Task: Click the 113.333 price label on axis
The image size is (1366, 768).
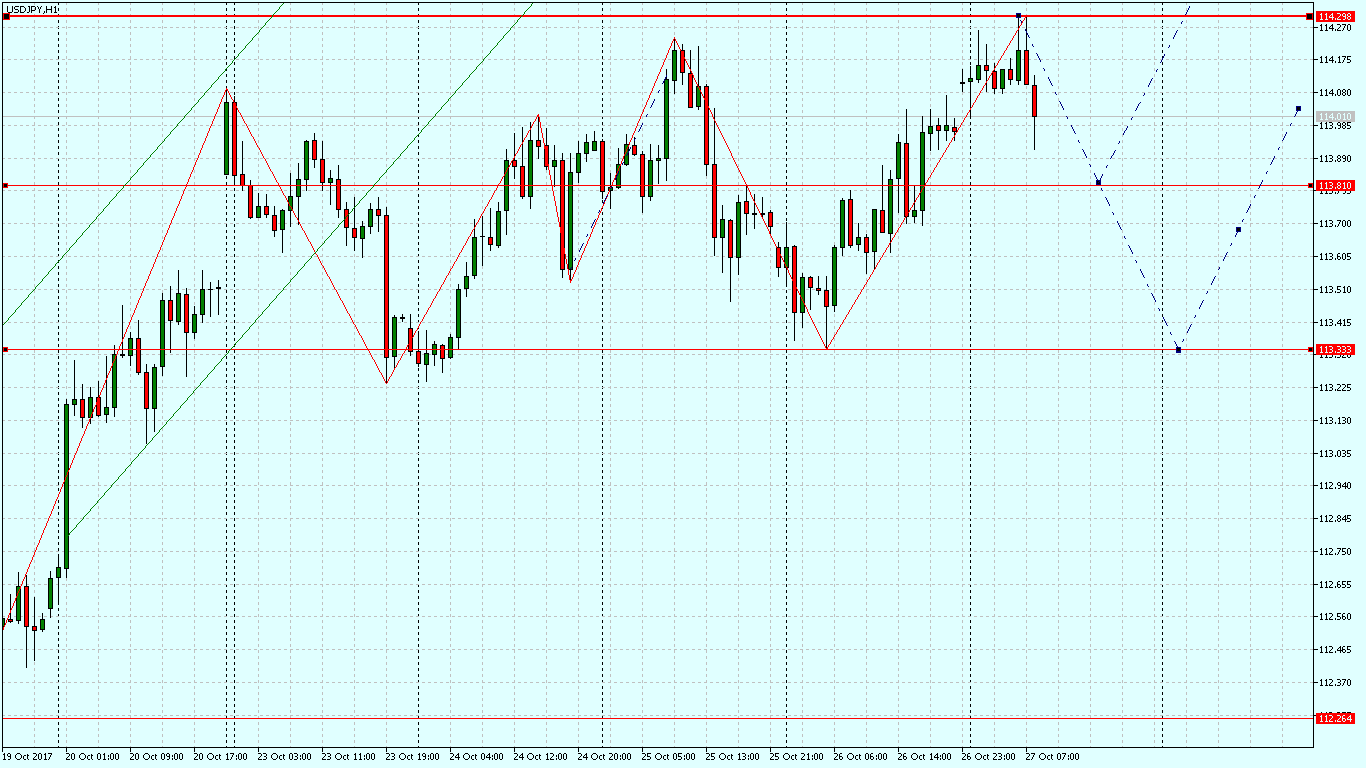Action: click(x=1335, y=350)
